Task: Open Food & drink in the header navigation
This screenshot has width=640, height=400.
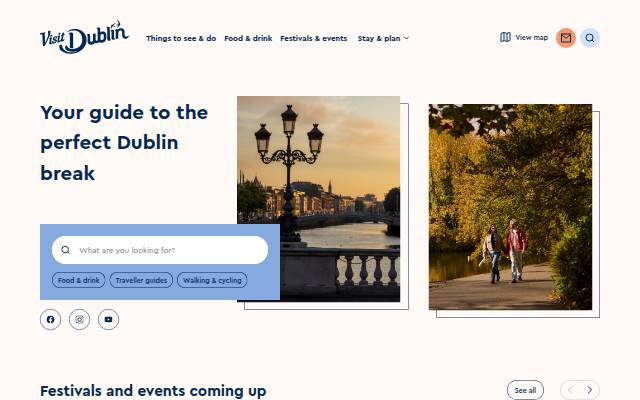Action: pos(248,38)
